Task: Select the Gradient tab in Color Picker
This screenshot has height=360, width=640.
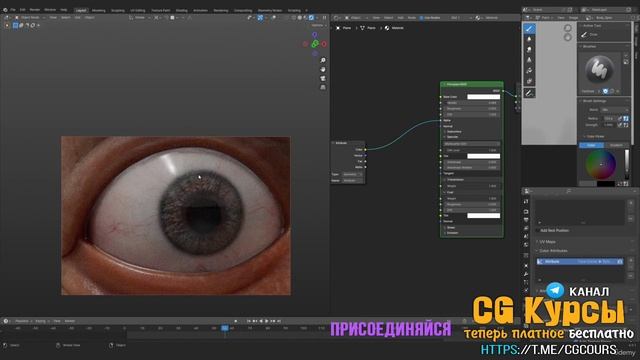Action: point(616,145)
